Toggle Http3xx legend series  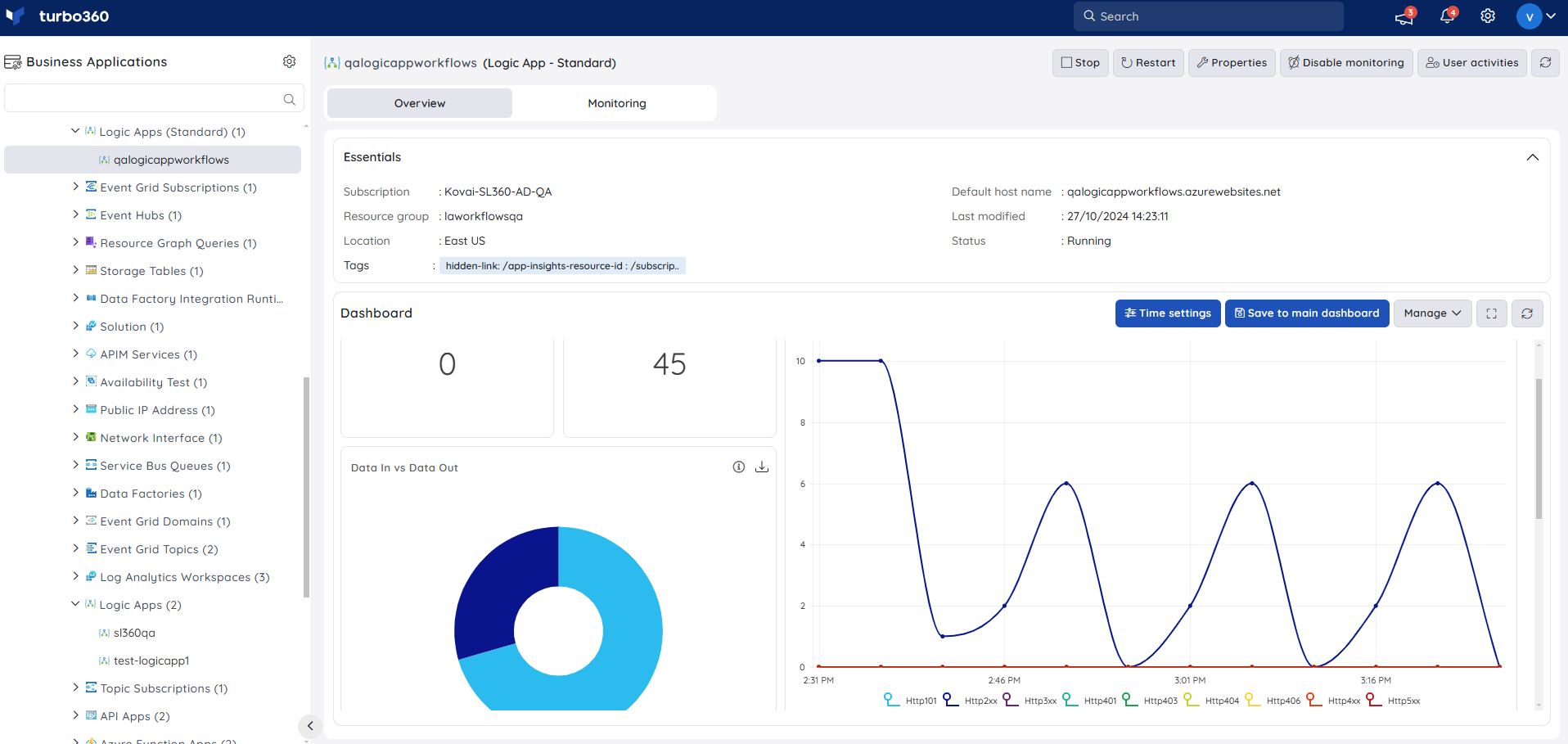click(x=1030, y=701)
